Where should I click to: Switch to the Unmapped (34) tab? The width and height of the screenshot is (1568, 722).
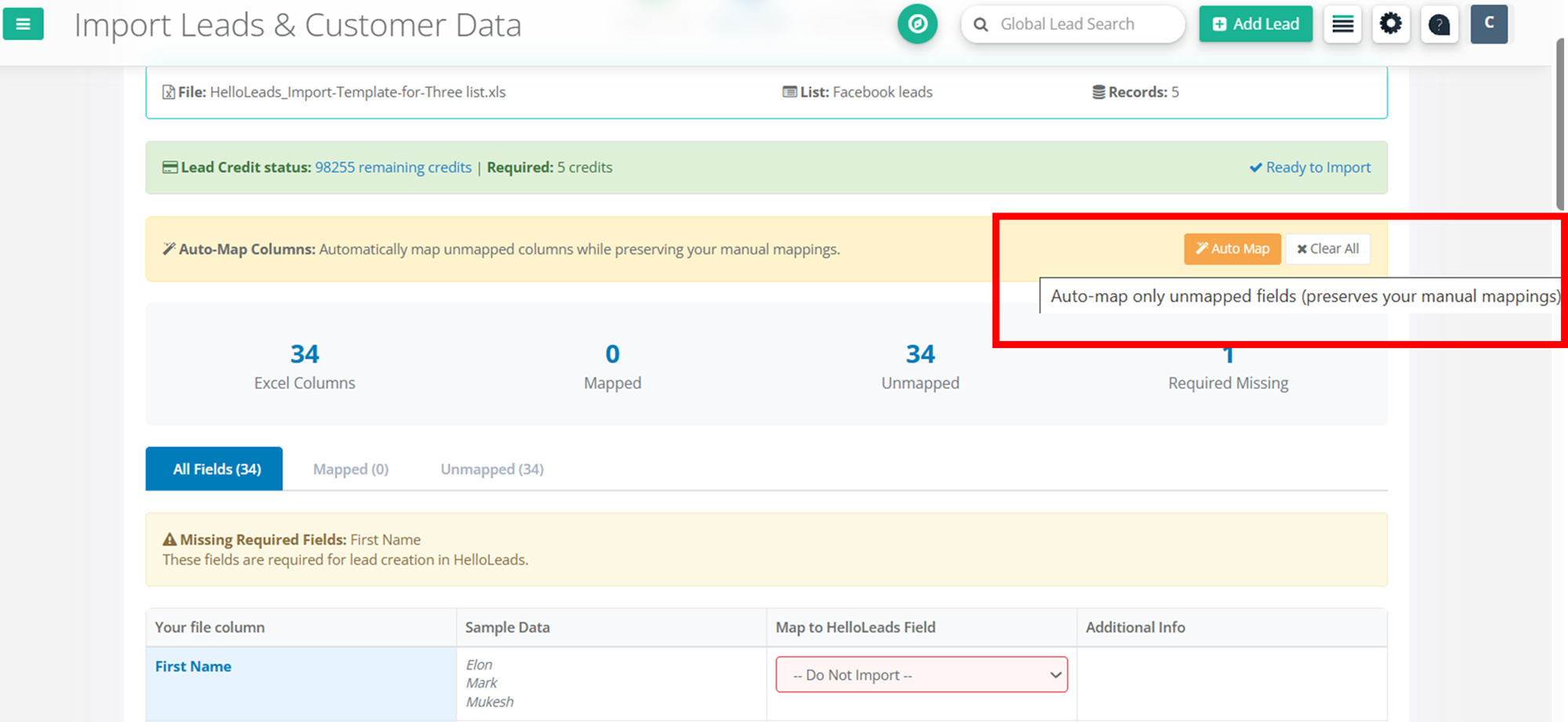492,469
